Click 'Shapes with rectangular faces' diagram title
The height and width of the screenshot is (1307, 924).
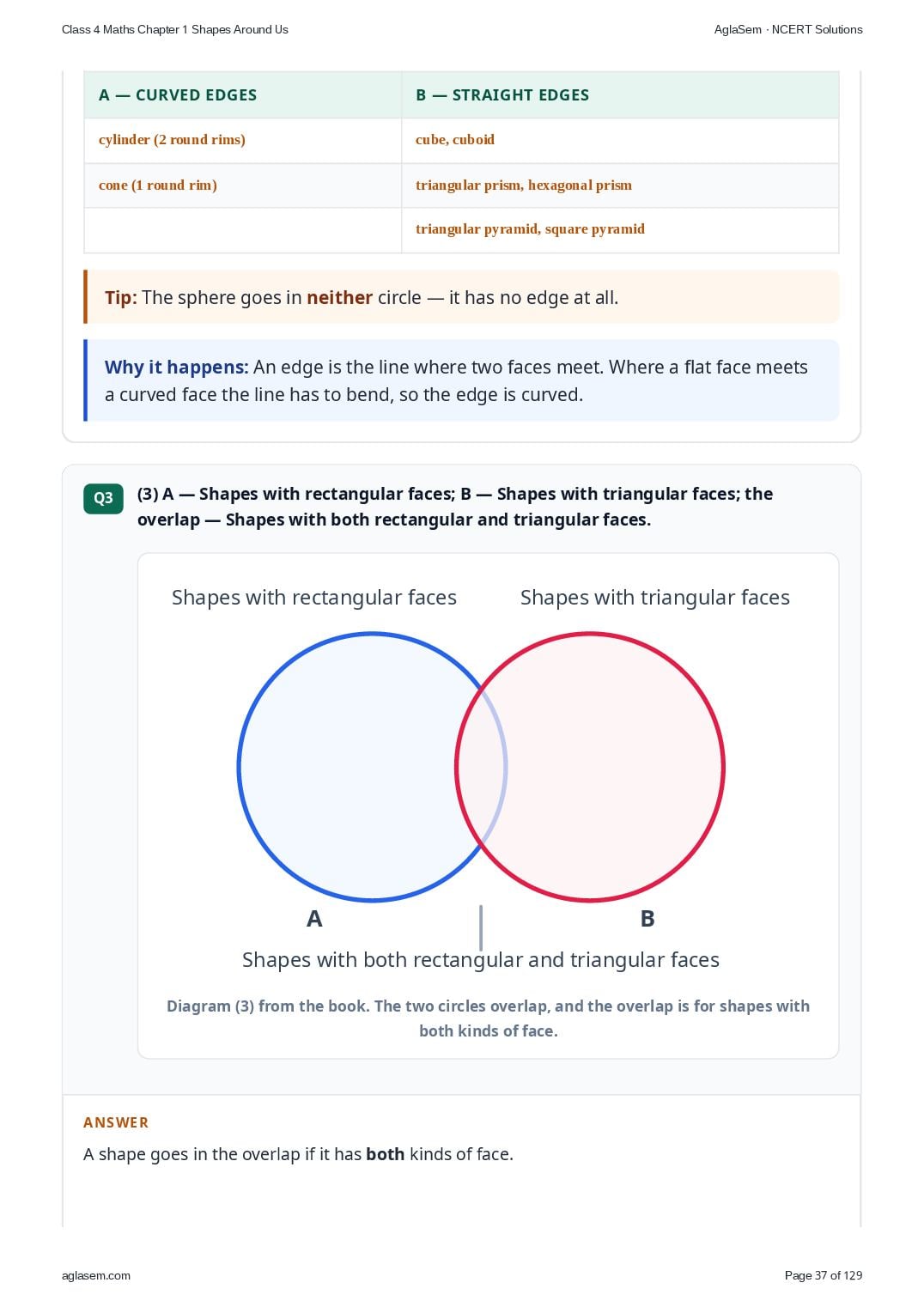(314, 598)
